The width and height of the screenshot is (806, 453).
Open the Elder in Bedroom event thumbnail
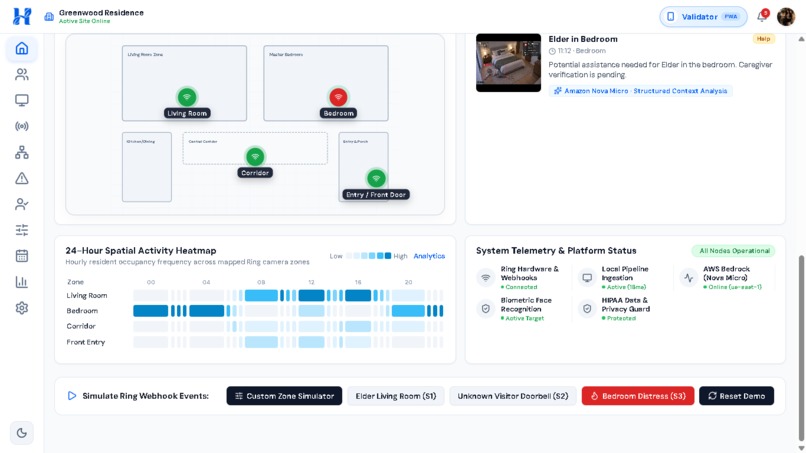[508, 63]
